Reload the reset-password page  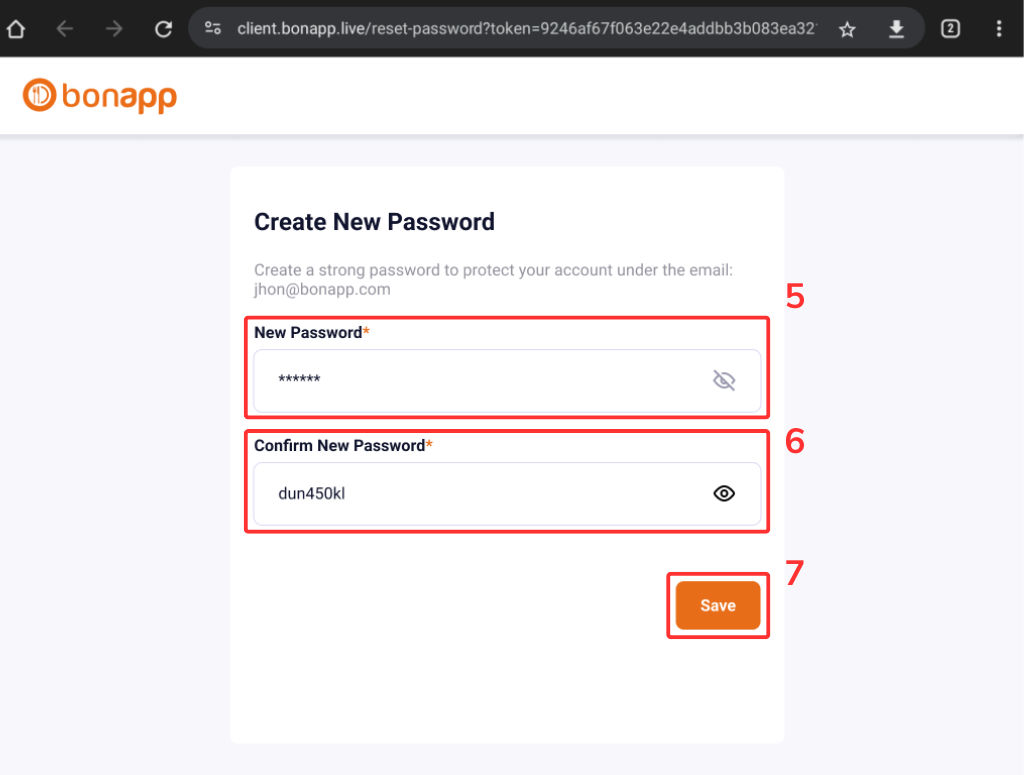pyautogui.click(x=164, y=29)
